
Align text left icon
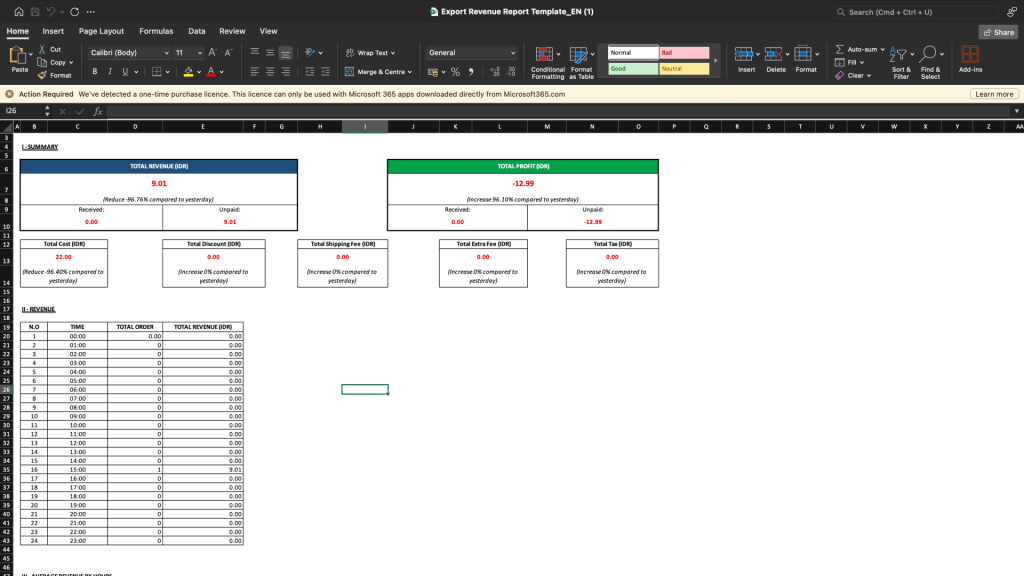click(255, 72)
